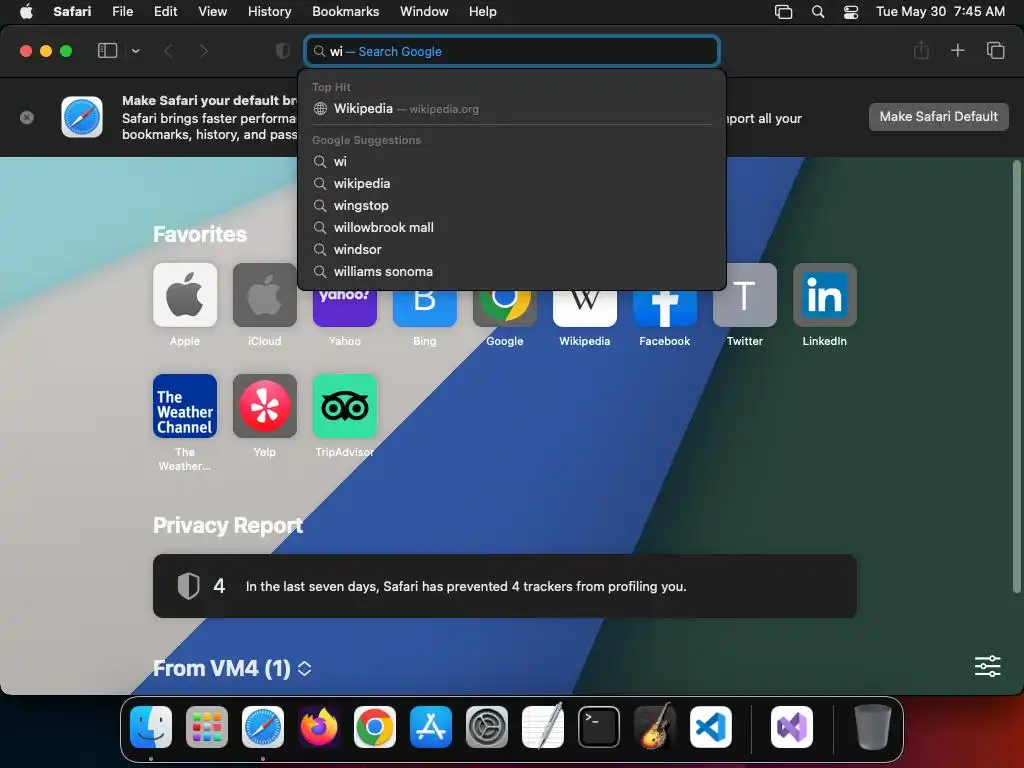Open start page customization settings icon
The image size is (1024, 768).
987,666
